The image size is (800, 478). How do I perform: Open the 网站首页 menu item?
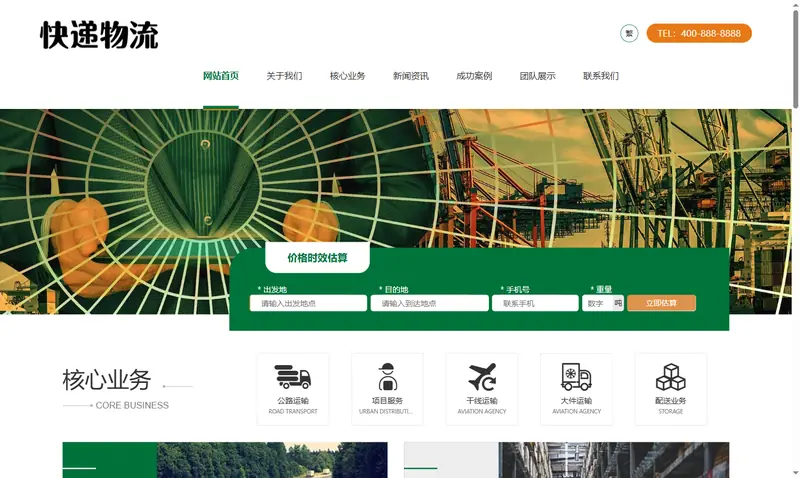pyautogui.click(x=221, y=76)
